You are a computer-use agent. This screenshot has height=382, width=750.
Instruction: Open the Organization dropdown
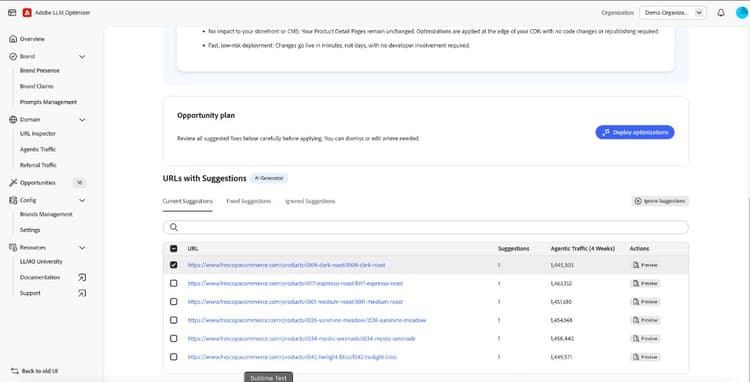click(x=673, y=13)
